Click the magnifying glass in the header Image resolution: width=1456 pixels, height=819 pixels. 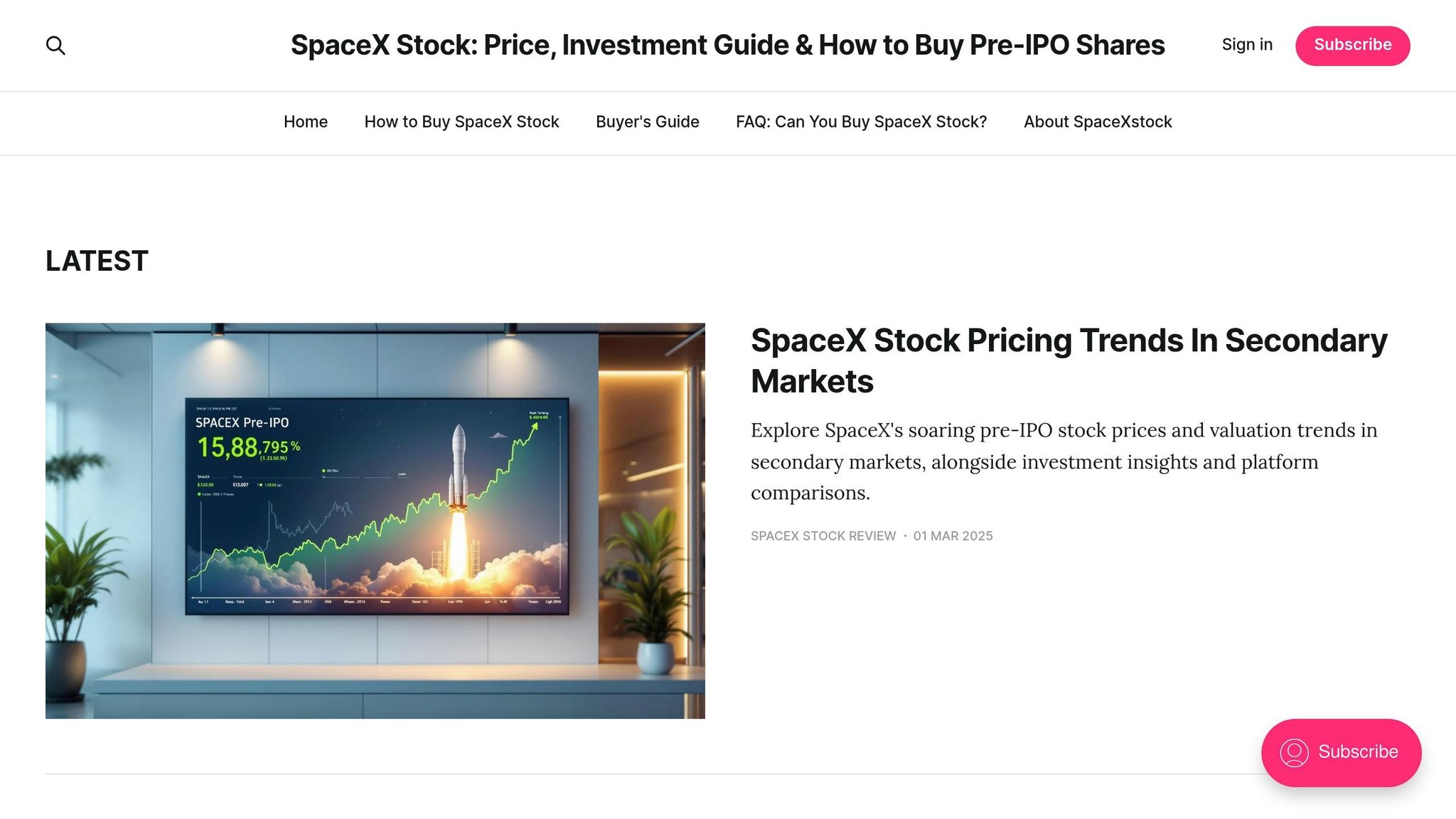[x=55, y=45]
